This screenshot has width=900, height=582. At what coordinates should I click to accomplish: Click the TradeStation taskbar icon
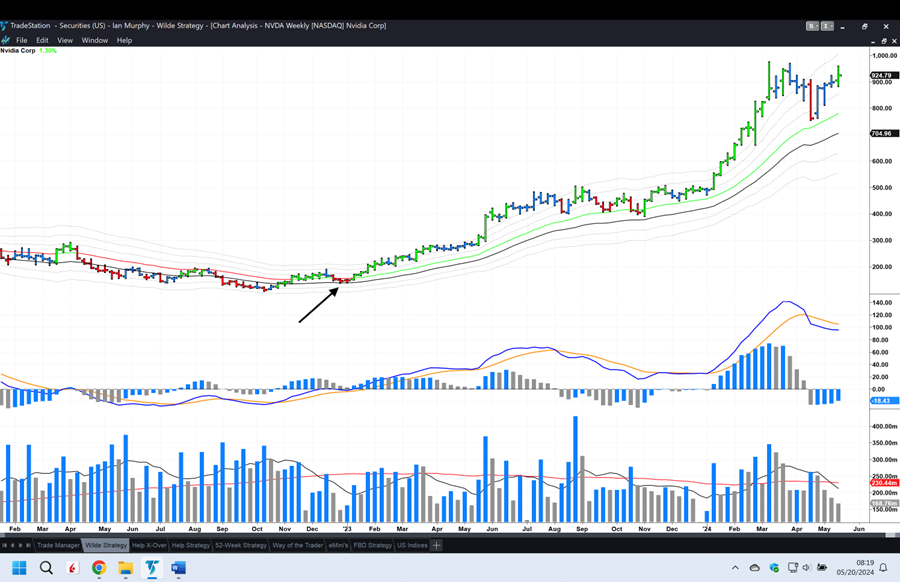pos(152,568)
